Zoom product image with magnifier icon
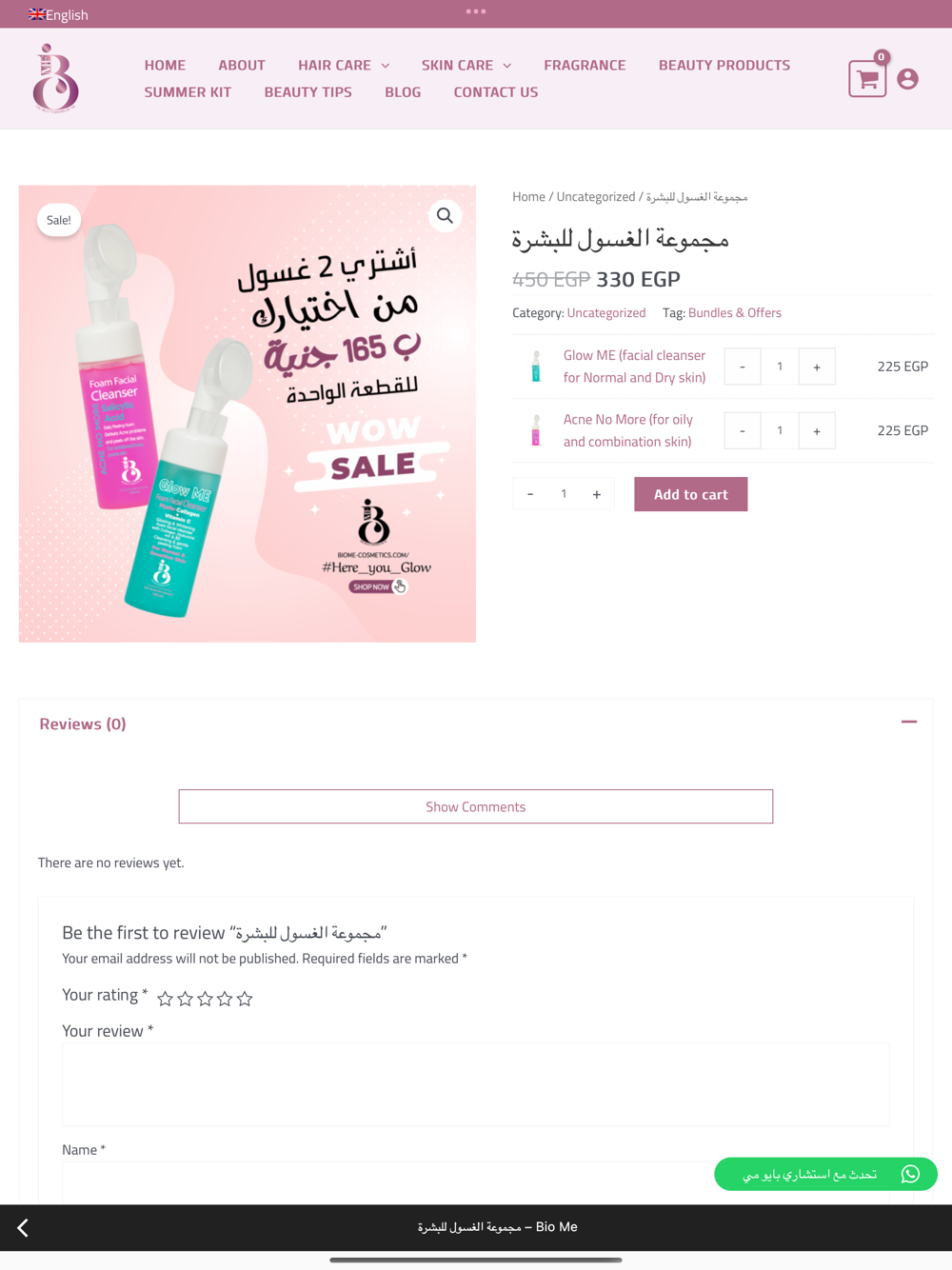952x1270 pixels. click(x=445, y=216)
